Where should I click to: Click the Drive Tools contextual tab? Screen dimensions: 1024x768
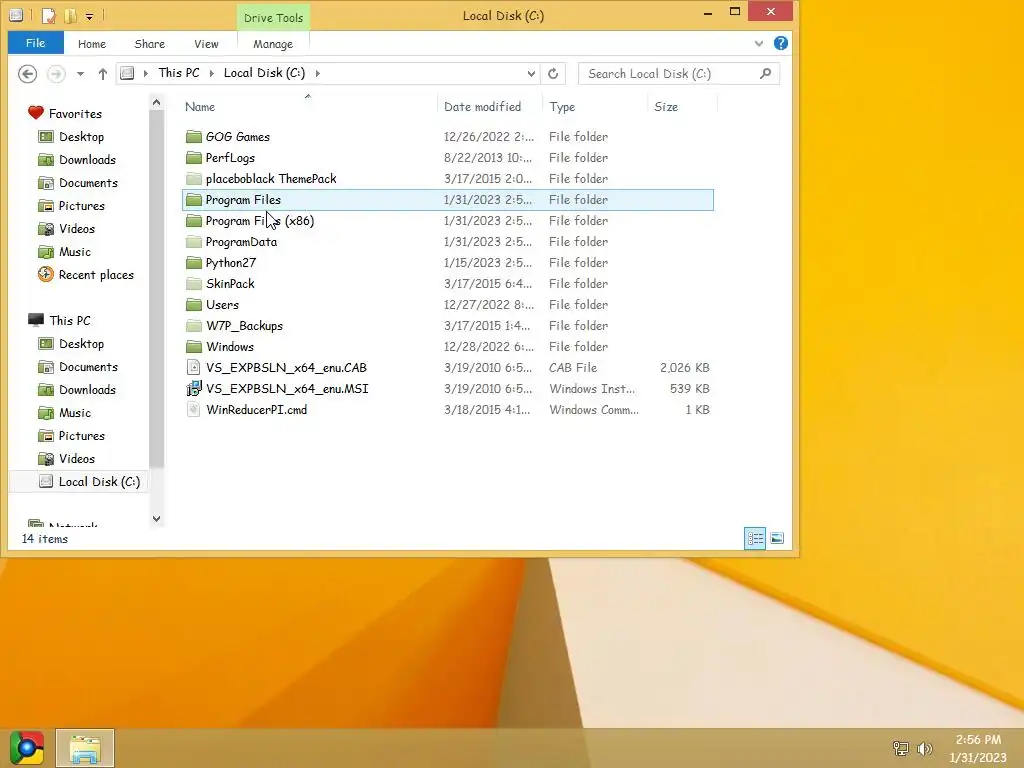273,18
